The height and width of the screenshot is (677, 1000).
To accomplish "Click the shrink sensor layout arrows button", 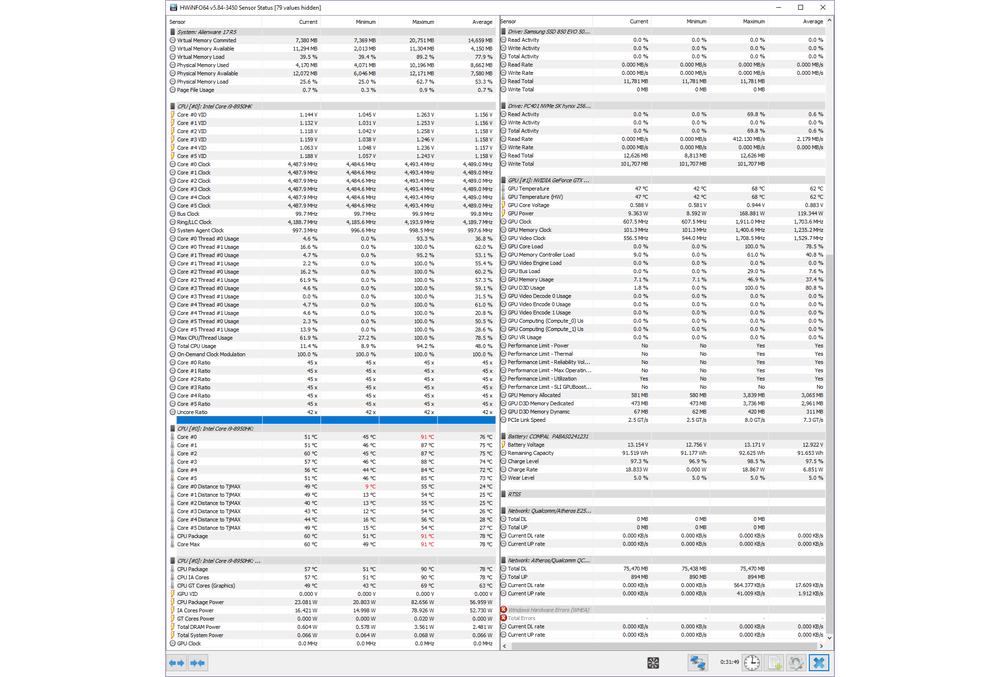I will pyautogui.click(x=198, y=663).
